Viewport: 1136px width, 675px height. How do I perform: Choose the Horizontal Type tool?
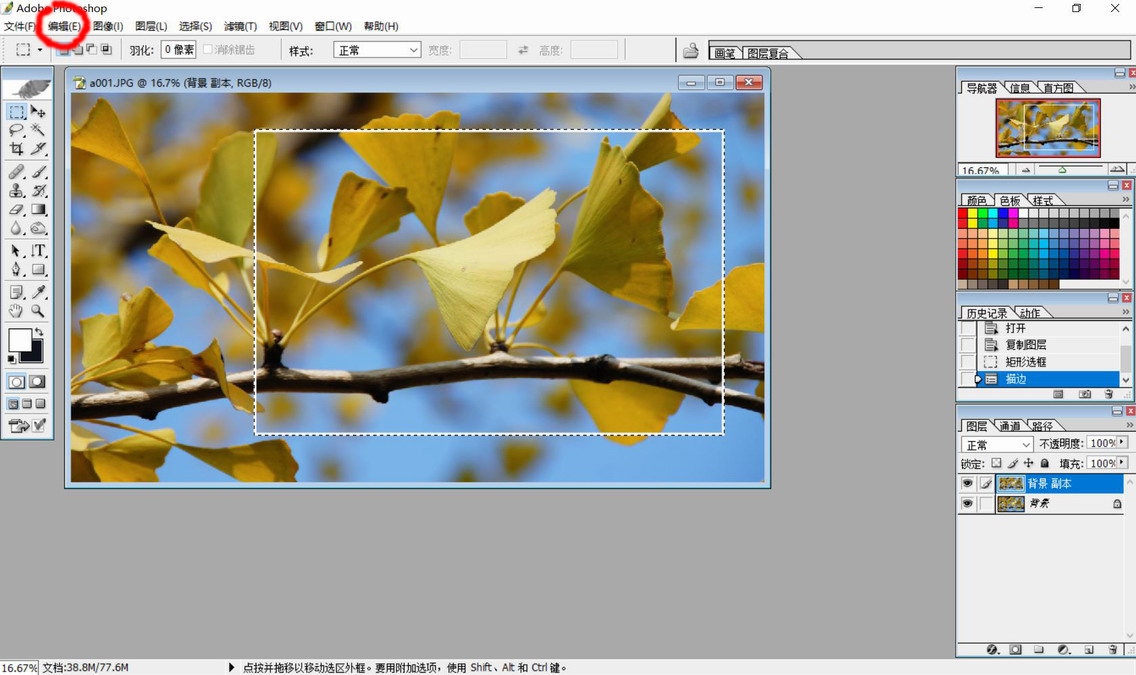click(38, 251)
